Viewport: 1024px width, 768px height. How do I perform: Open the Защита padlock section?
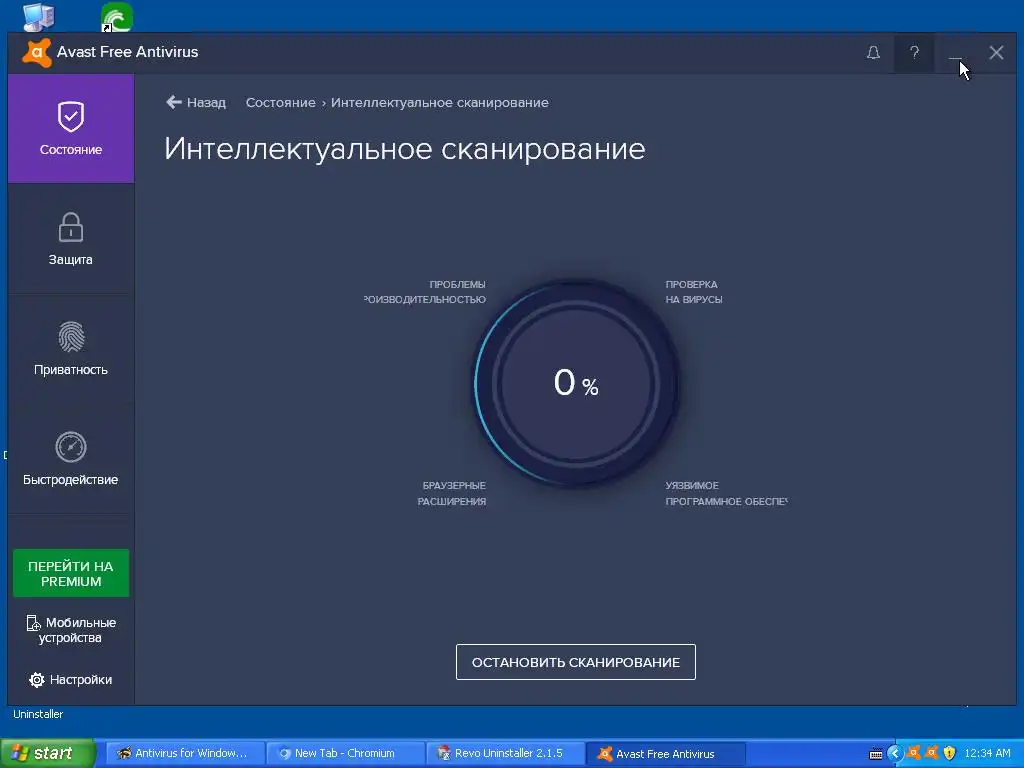point(71,238)
